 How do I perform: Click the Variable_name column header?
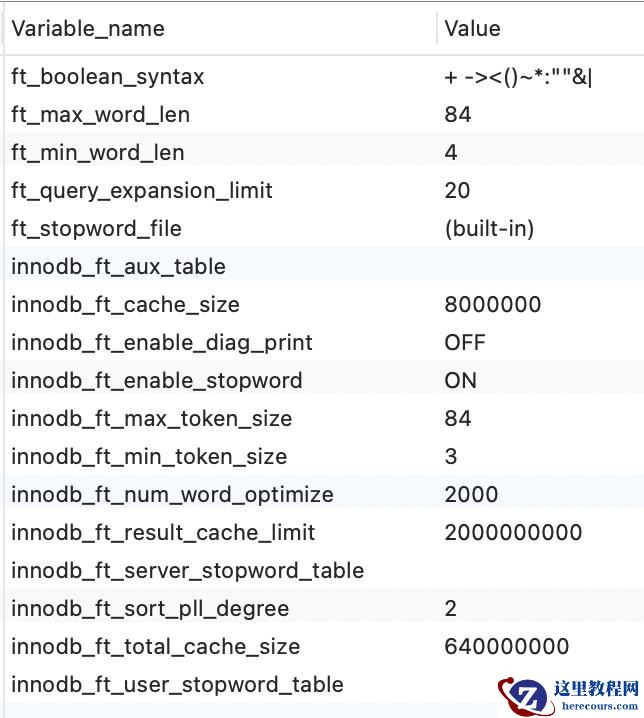click(88, 28)
